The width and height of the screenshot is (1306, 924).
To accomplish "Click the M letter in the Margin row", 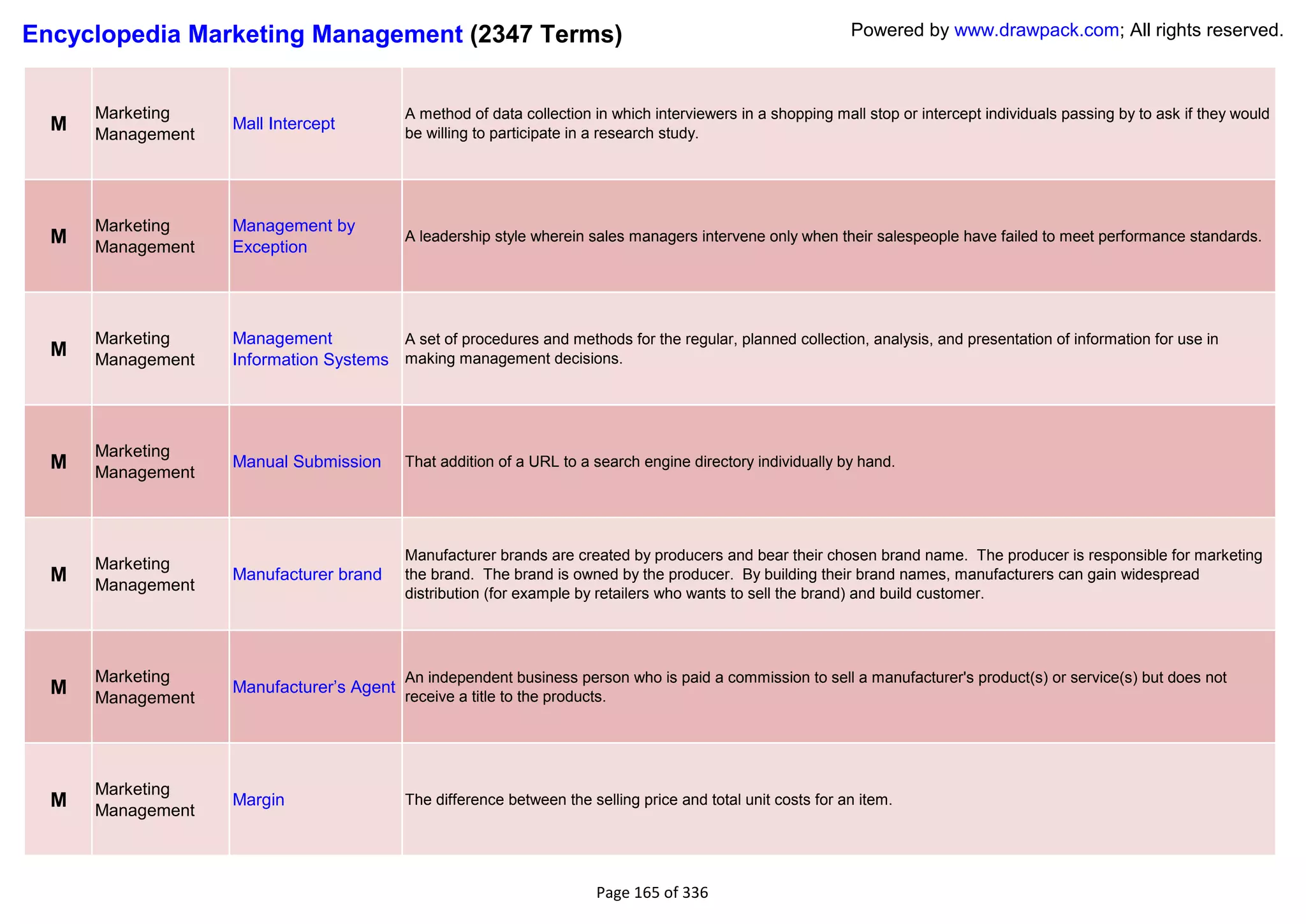I will coord(59,800).
